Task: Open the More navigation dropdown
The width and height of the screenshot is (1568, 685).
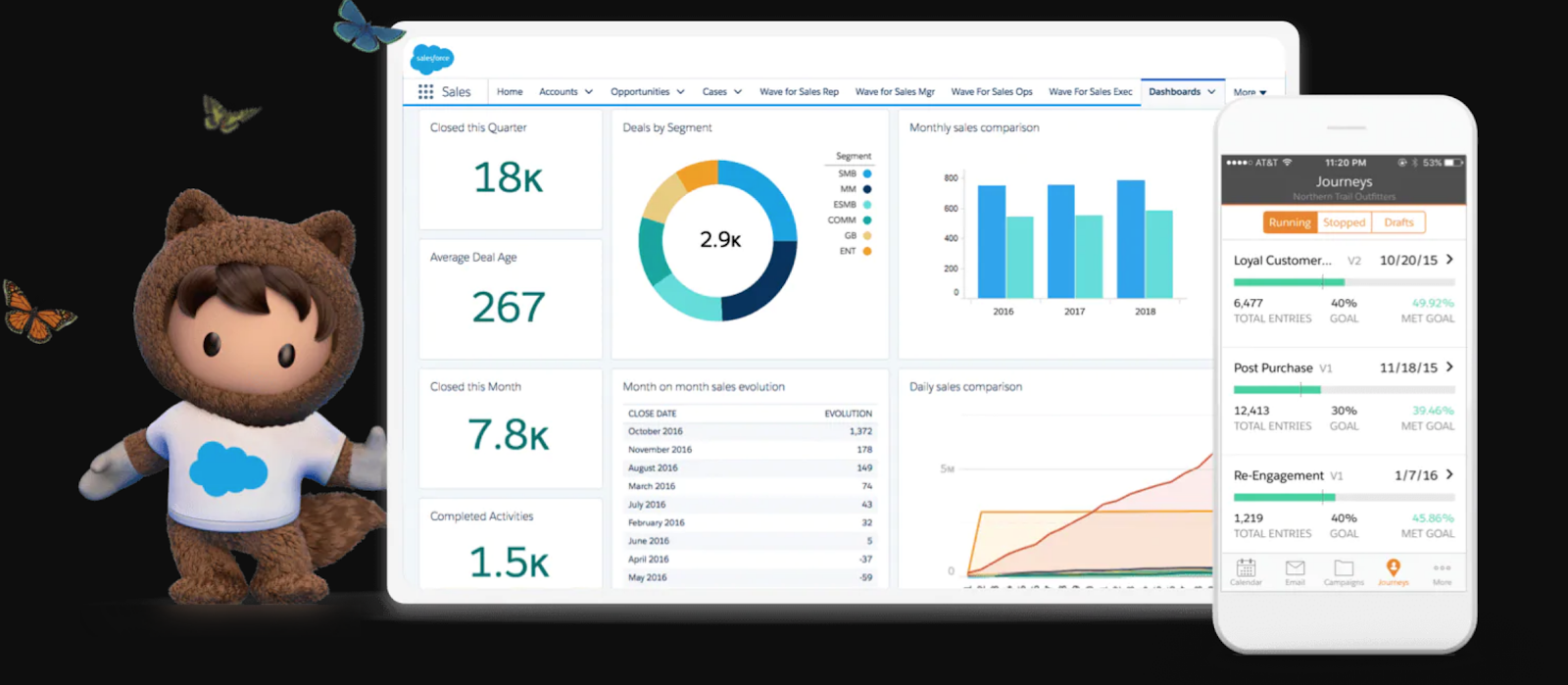Action: point(1249,92)
